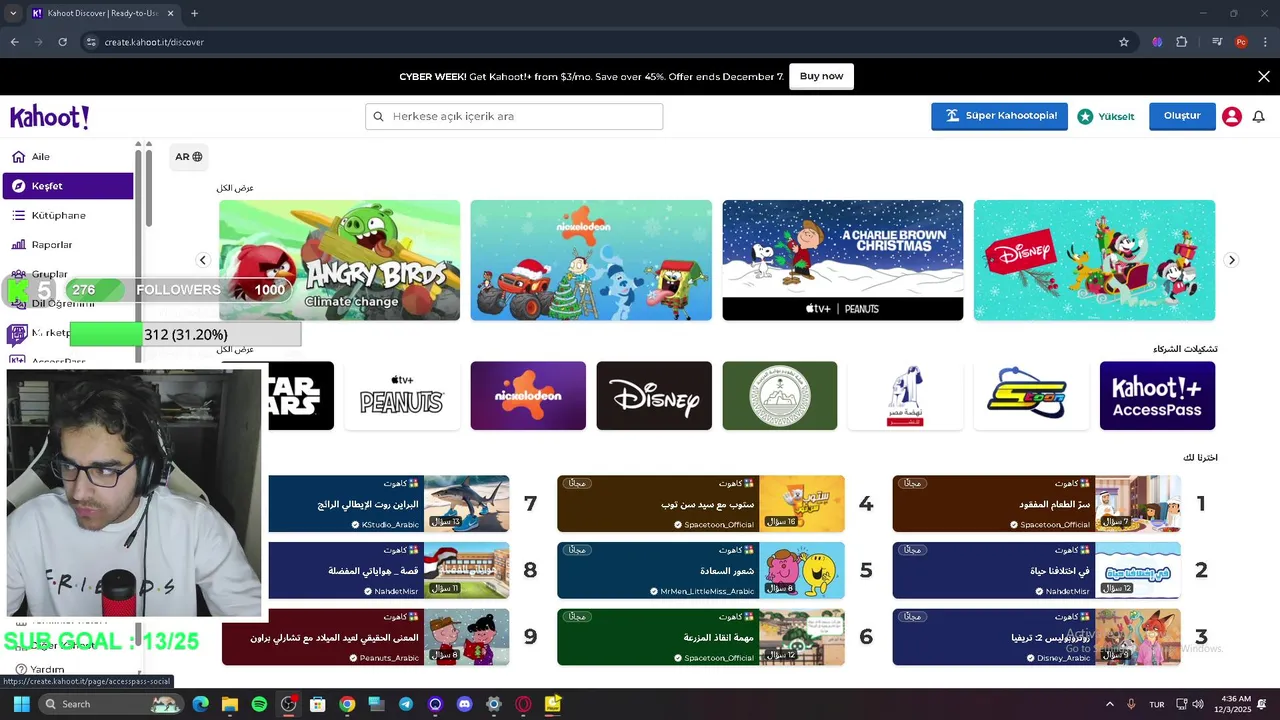The image size is (1280, 720).
Task: Open the Disney holiday banner
Action: 1095,260
